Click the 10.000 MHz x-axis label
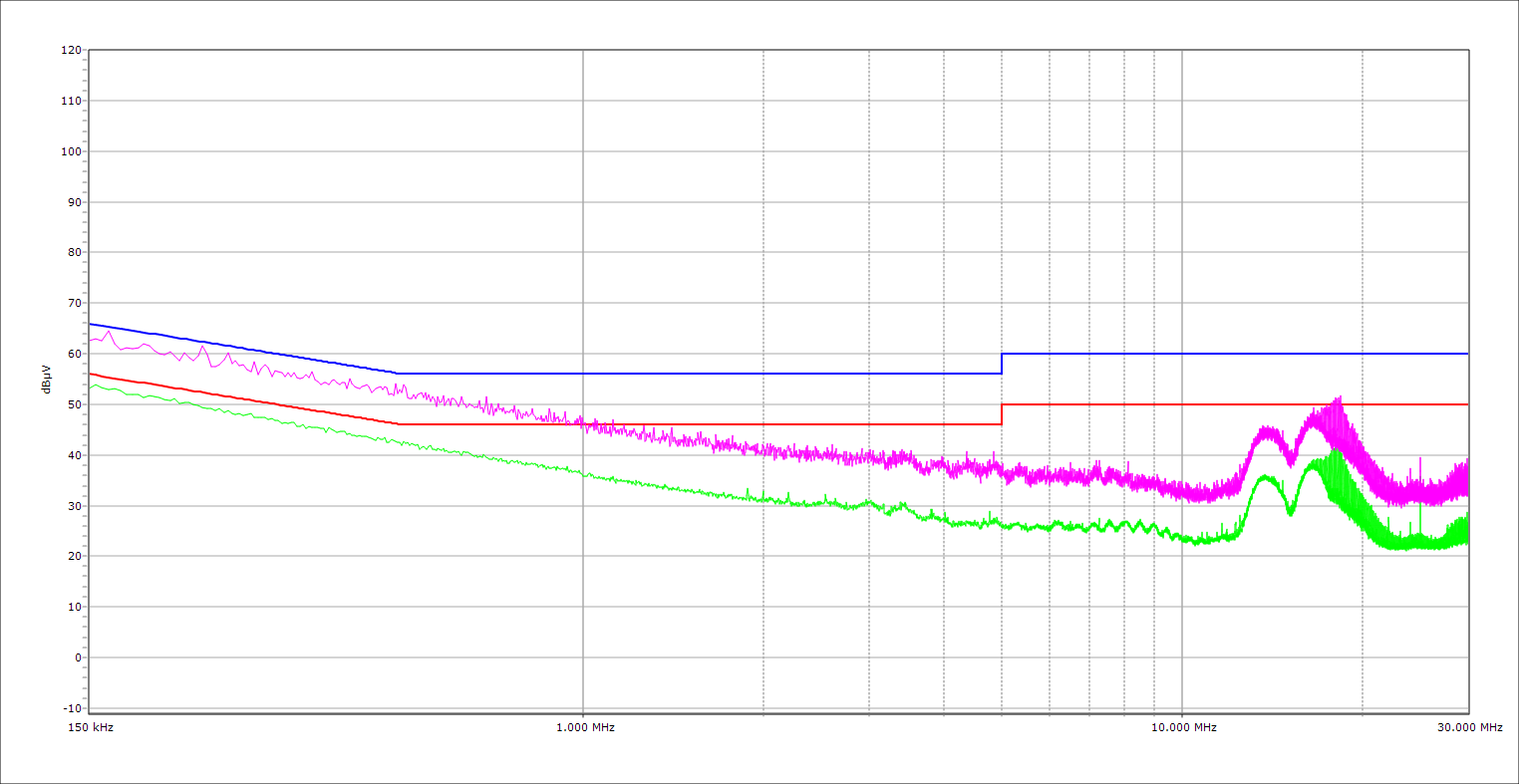Viewport: 1519px width, 784px height. tap(1183, 727)
